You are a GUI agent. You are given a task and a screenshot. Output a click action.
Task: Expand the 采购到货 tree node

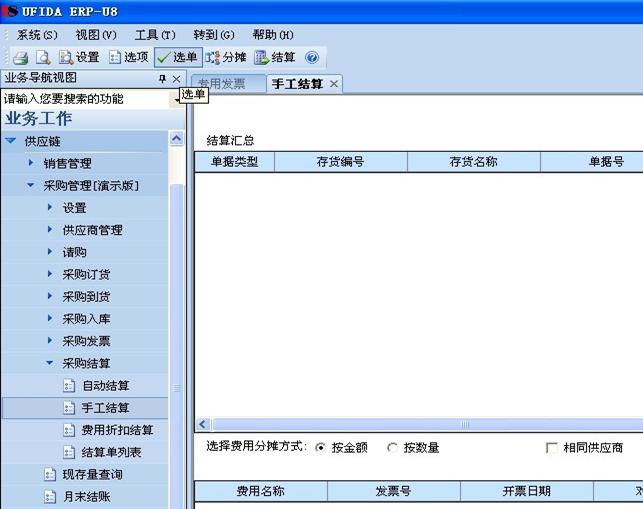pyautogui.click(x=50, y=296)
